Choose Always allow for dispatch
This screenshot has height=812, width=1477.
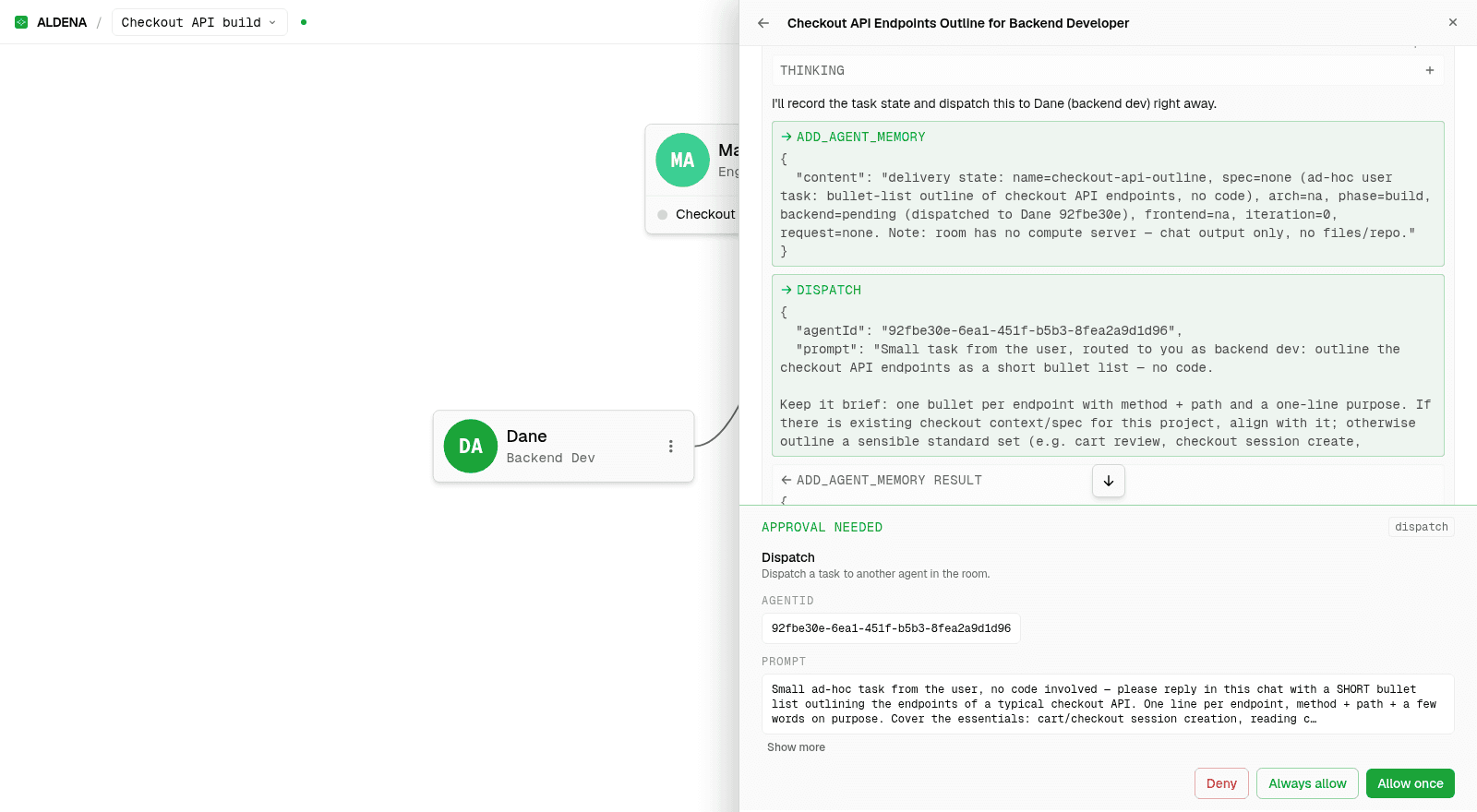[x=1307, y=783]
